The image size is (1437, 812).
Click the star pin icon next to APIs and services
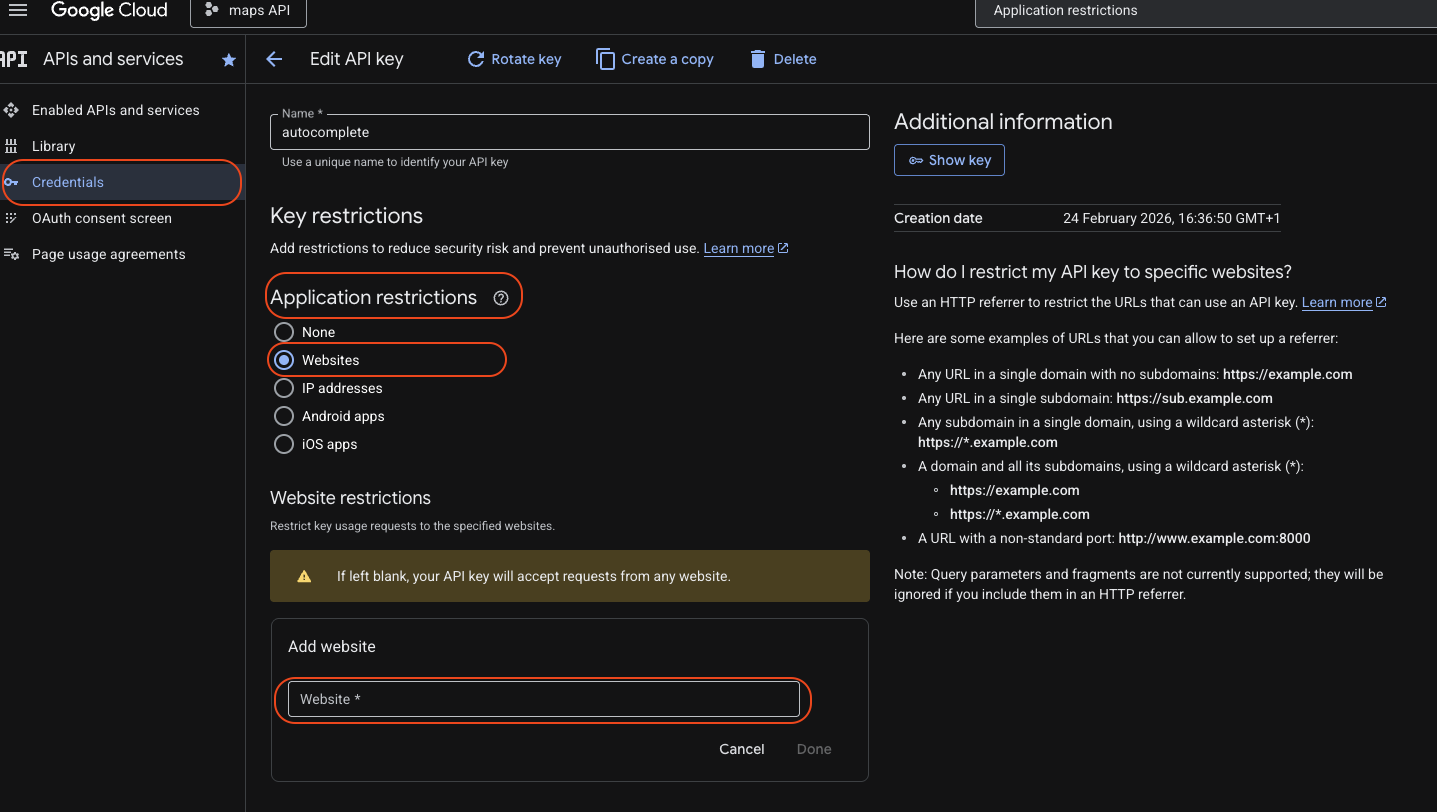pyautogui.click(x=229, y=60)
